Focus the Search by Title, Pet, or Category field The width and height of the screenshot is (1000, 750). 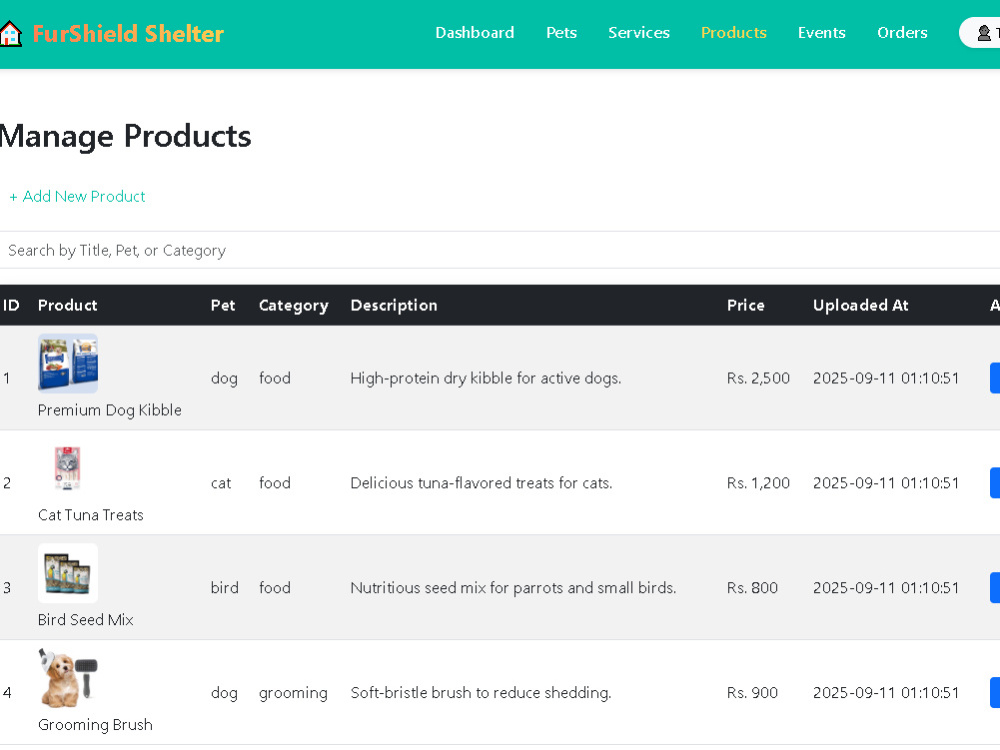[x=500, y=250]
